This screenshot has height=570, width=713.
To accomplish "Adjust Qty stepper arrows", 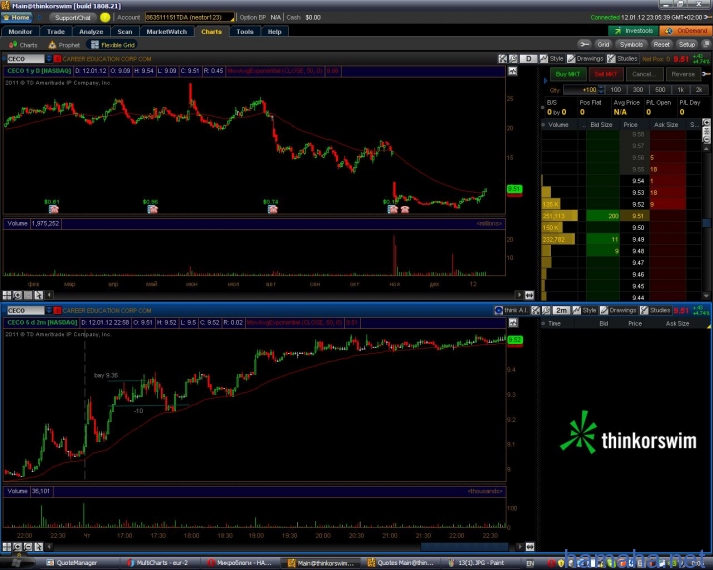I will 601,90.
